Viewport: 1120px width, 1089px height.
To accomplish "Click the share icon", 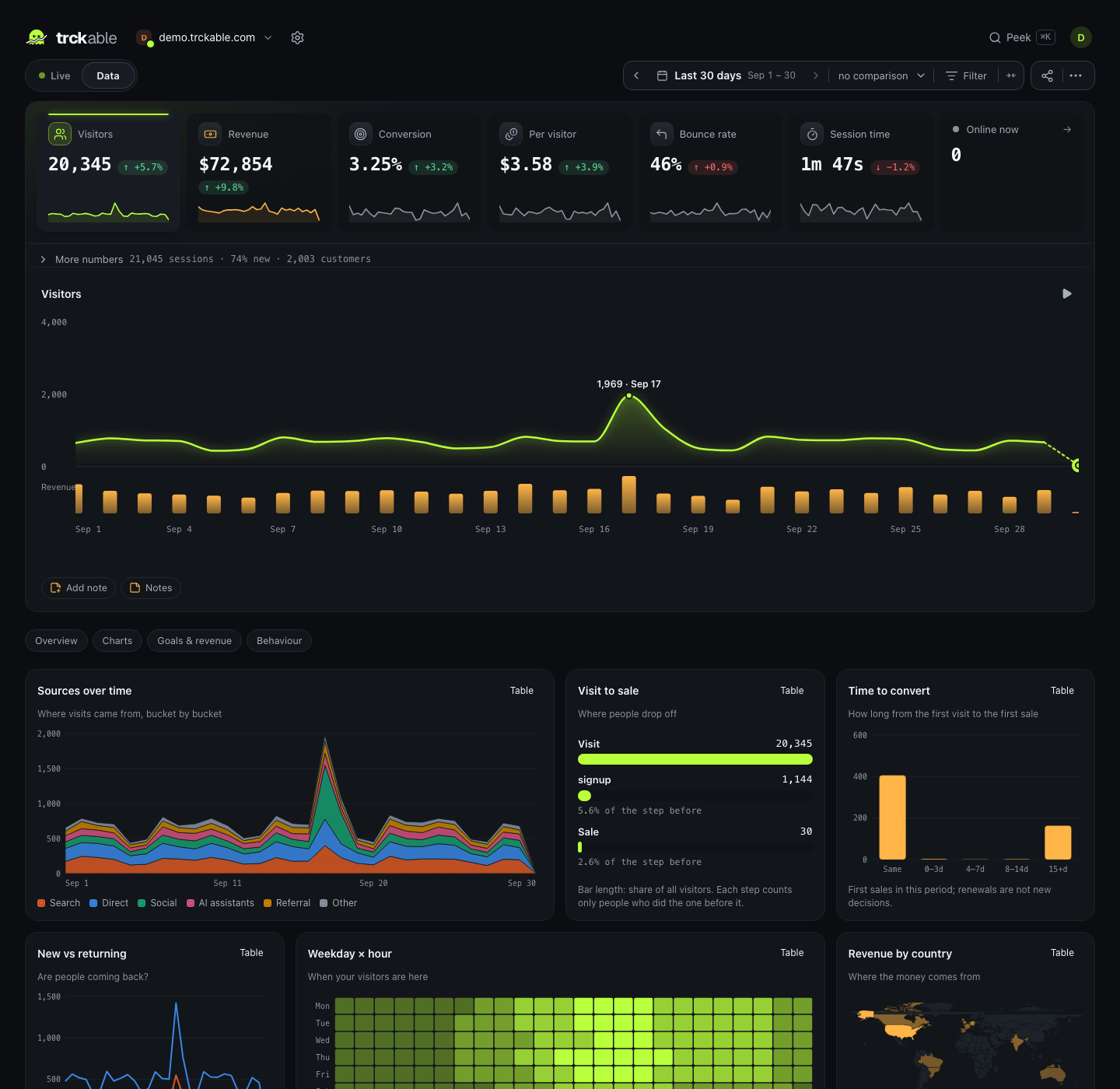I will (1048, 75).
